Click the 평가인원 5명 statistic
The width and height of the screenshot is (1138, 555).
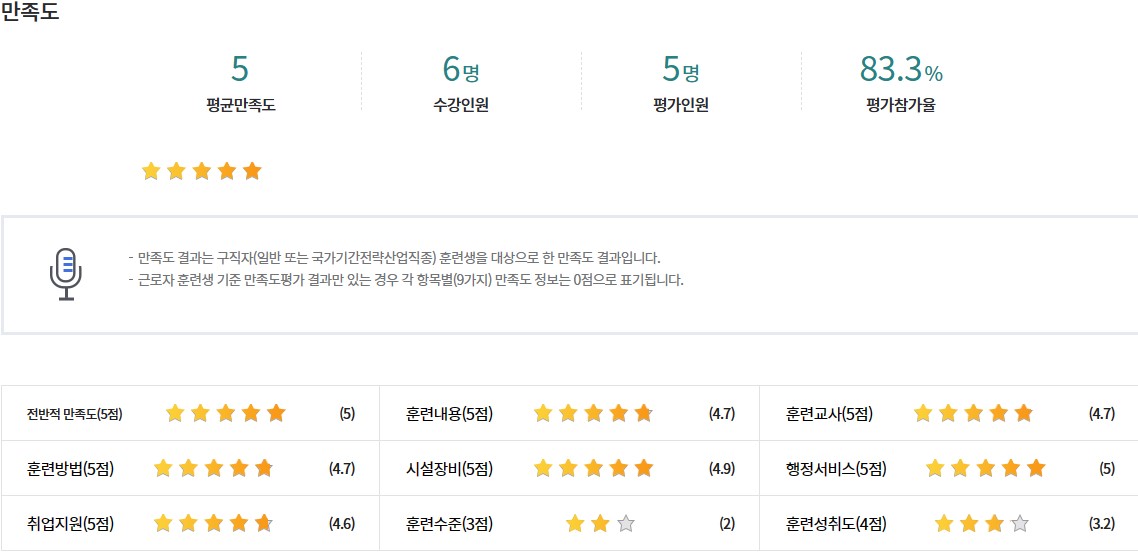point(680,70)
